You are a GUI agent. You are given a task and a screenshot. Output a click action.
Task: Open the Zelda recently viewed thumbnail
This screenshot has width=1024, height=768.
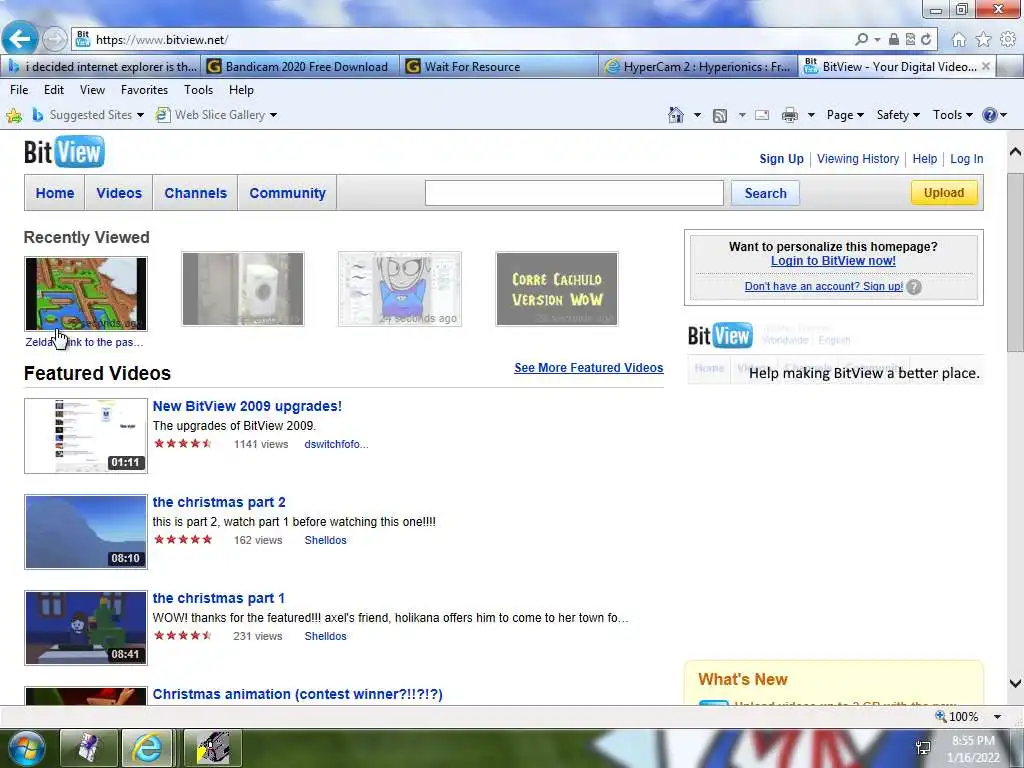click(86, 294)
